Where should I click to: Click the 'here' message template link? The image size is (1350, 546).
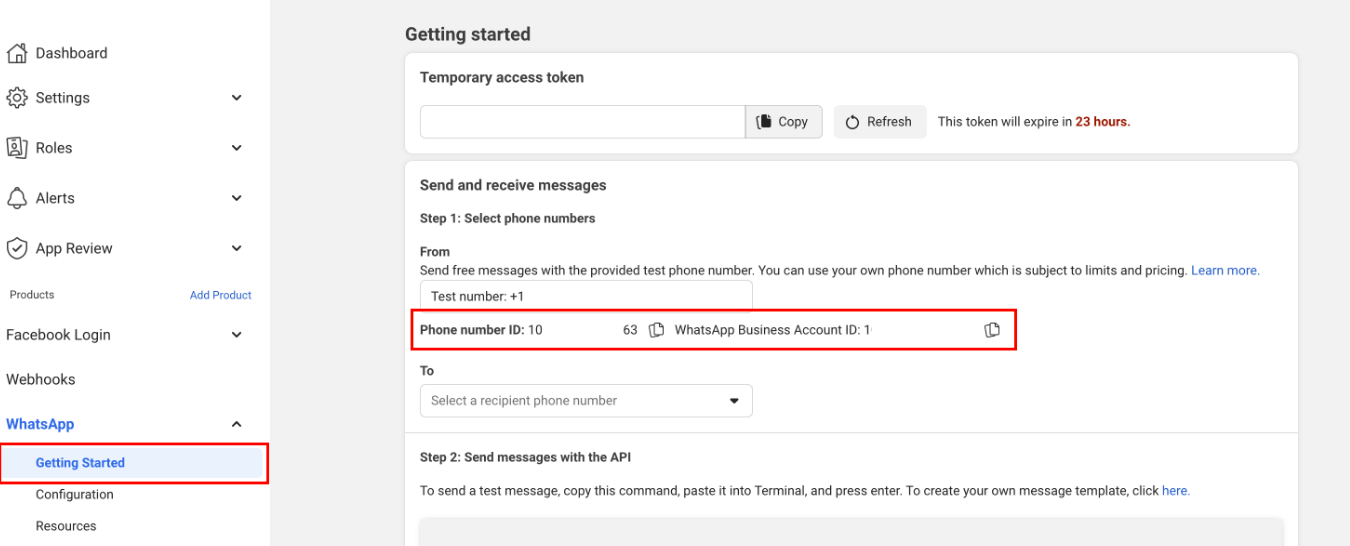(1175, 491)
